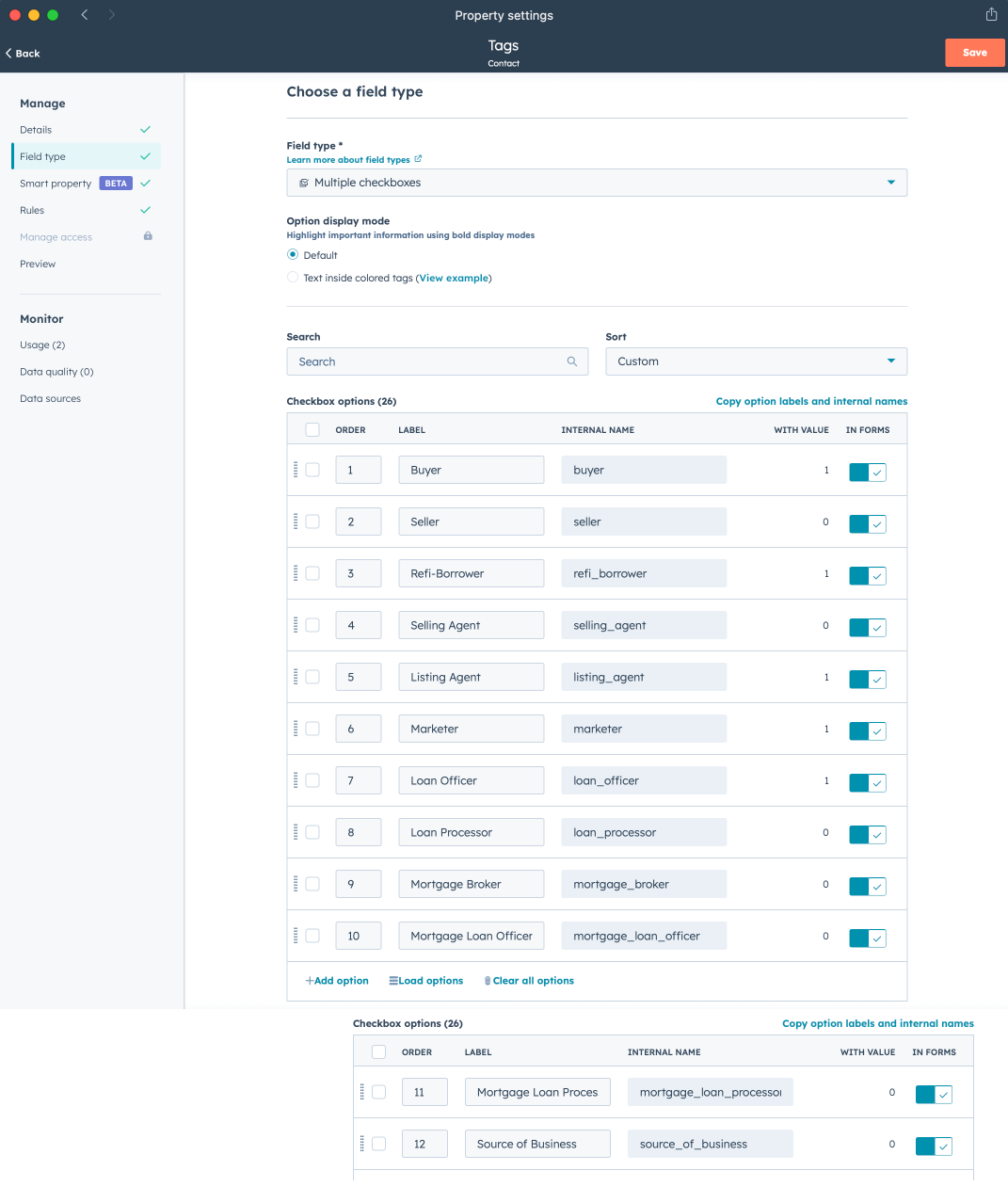Click the drag handle for Mortgage Broker row
Image resolution: width=1008 pixels, height=1187 pixels.
296,884
